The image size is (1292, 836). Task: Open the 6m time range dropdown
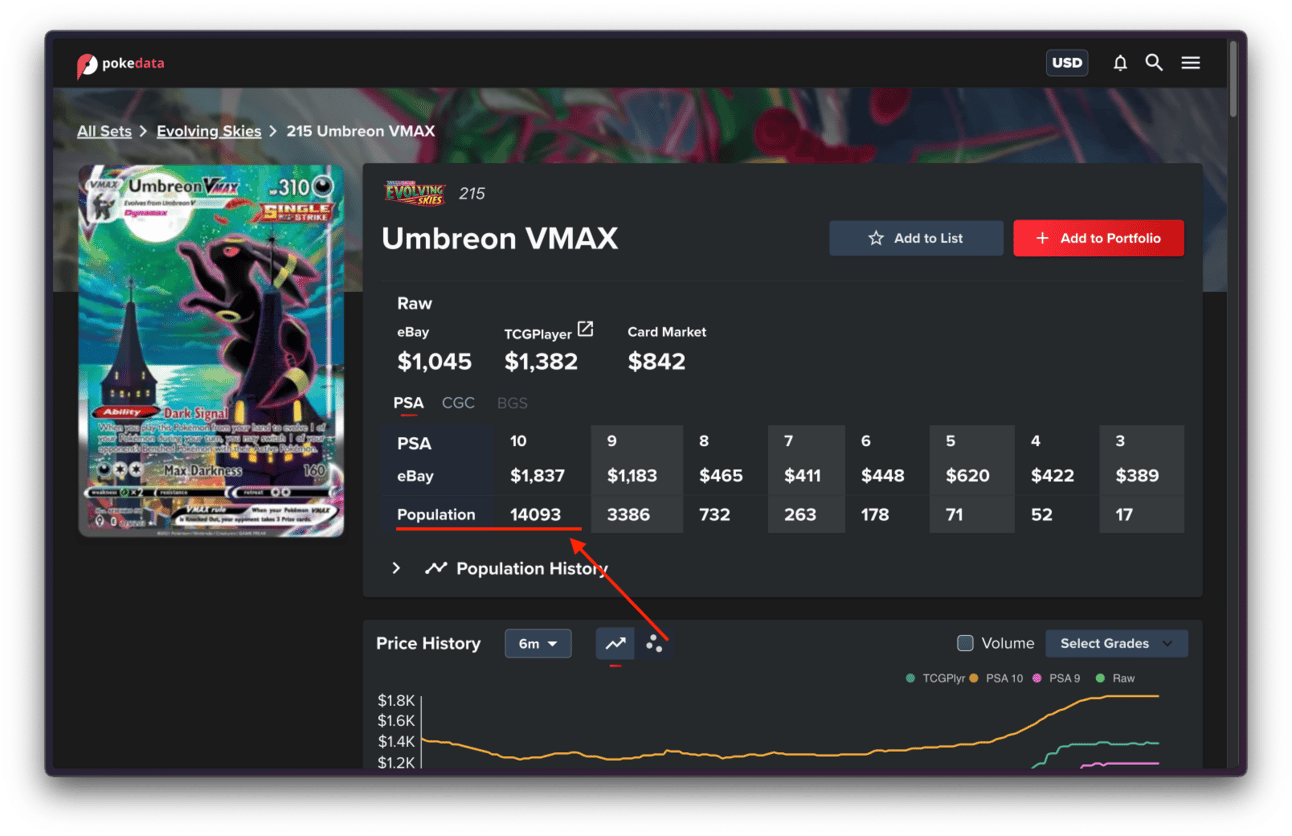coord(538,644)
